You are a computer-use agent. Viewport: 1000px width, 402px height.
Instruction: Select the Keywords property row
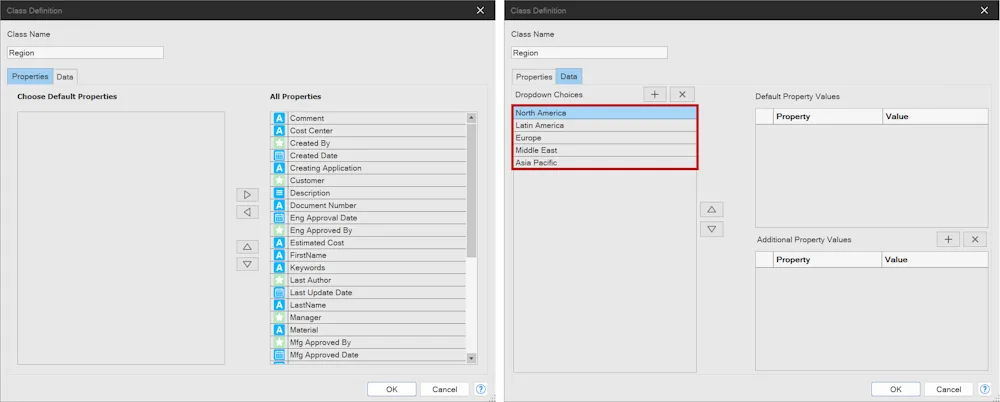pos(370,267)
